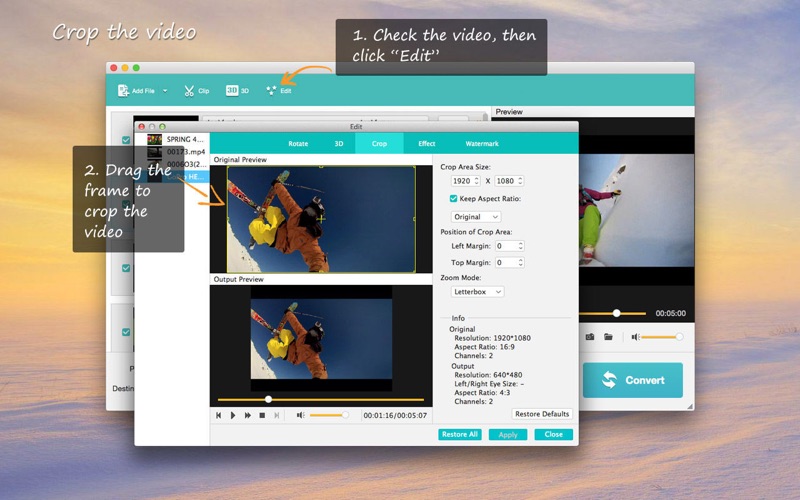Open the Add File dropdown arrow
This screenshot has height=500, width=800.
coord(165,91)
